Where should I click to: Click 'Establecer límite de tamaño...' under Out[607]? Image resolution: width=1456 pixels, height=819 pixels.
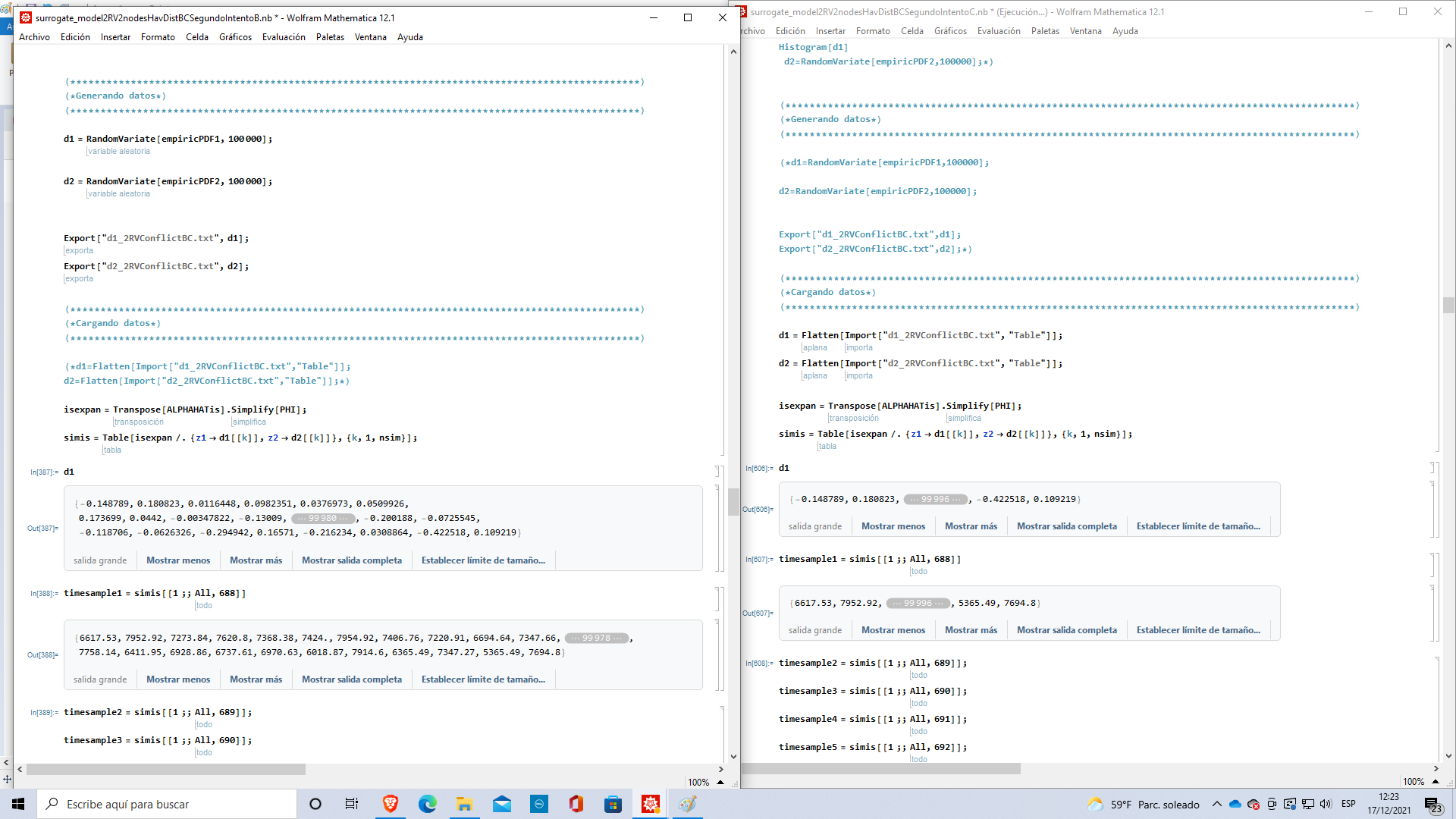1198,630
